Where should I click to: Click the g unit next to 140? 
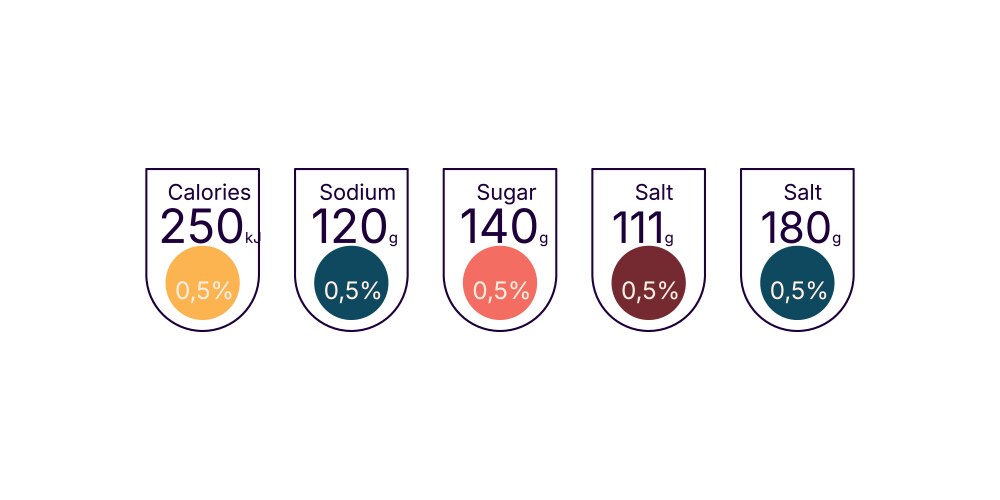[x=543, y=239]
